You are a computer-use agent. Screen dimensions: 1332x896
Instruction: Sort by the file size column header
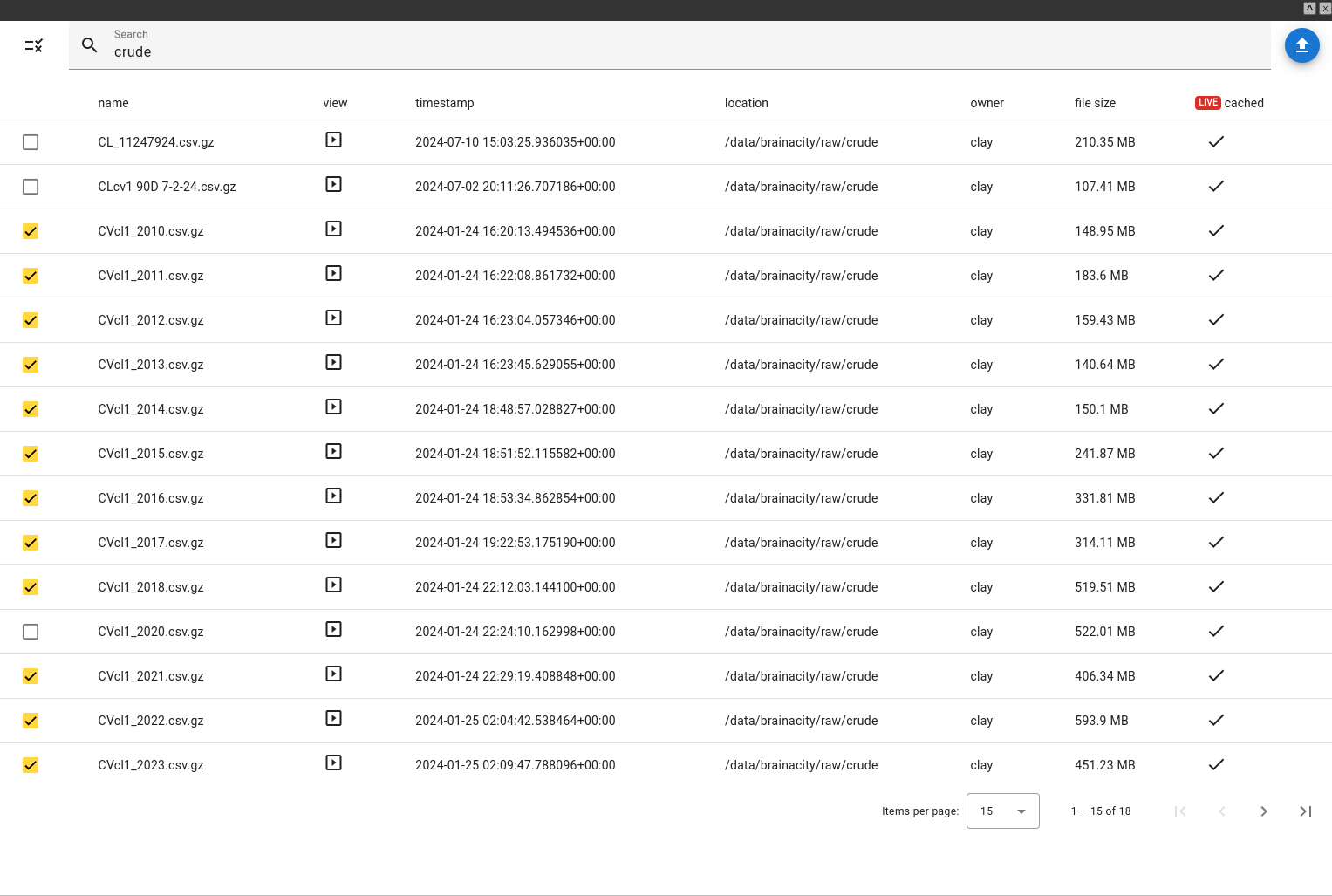tap(1095, 103)
